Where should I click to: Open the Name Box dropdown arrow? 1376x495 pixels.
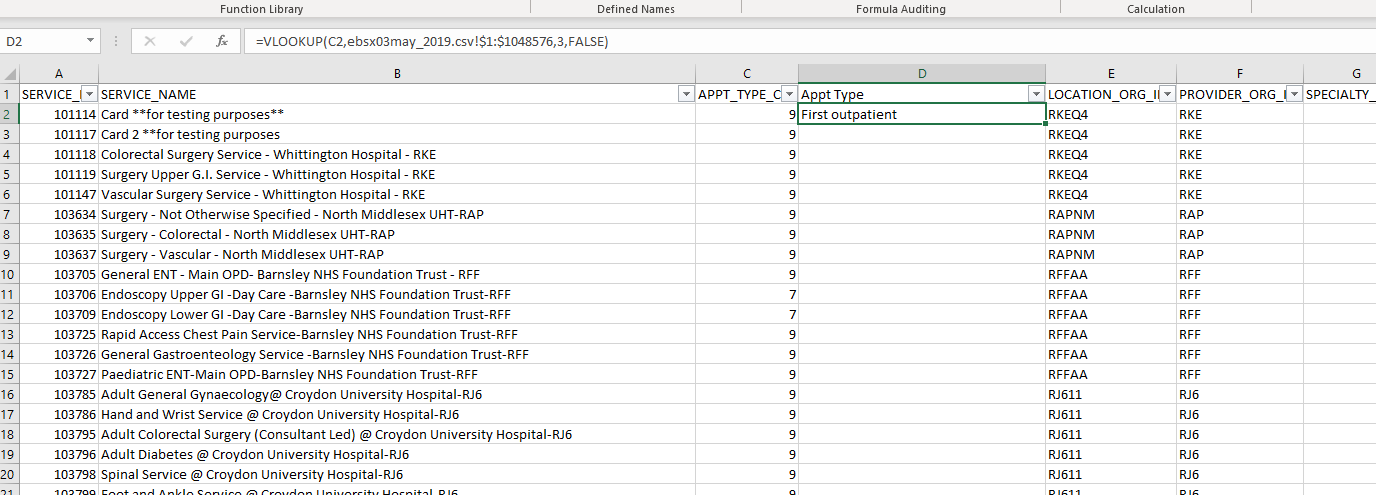[90, 42]
